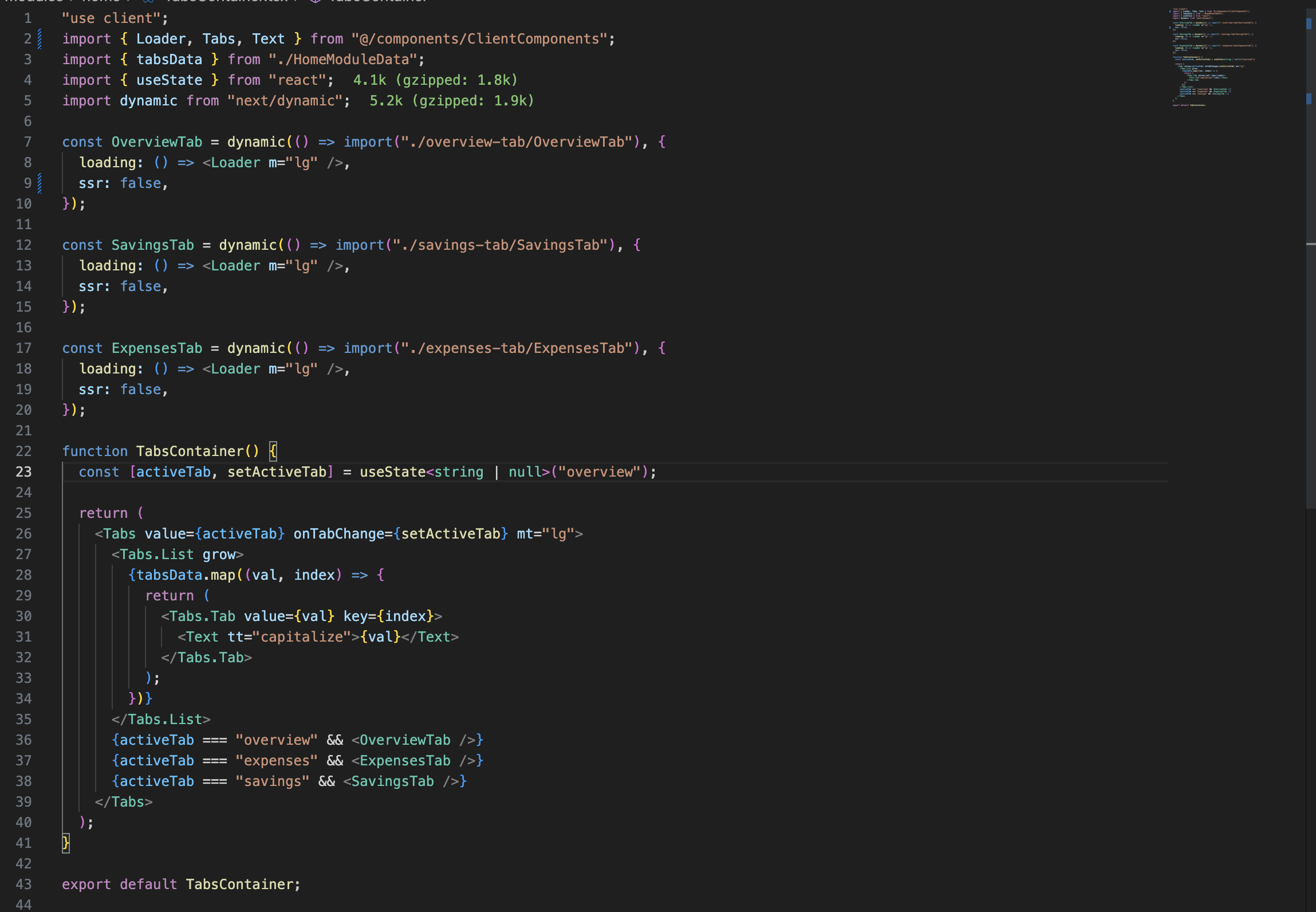This screenshot has width=1316, height=912.
Task: Click export default TabsContainer on line 43
Action: coord(182,884)
